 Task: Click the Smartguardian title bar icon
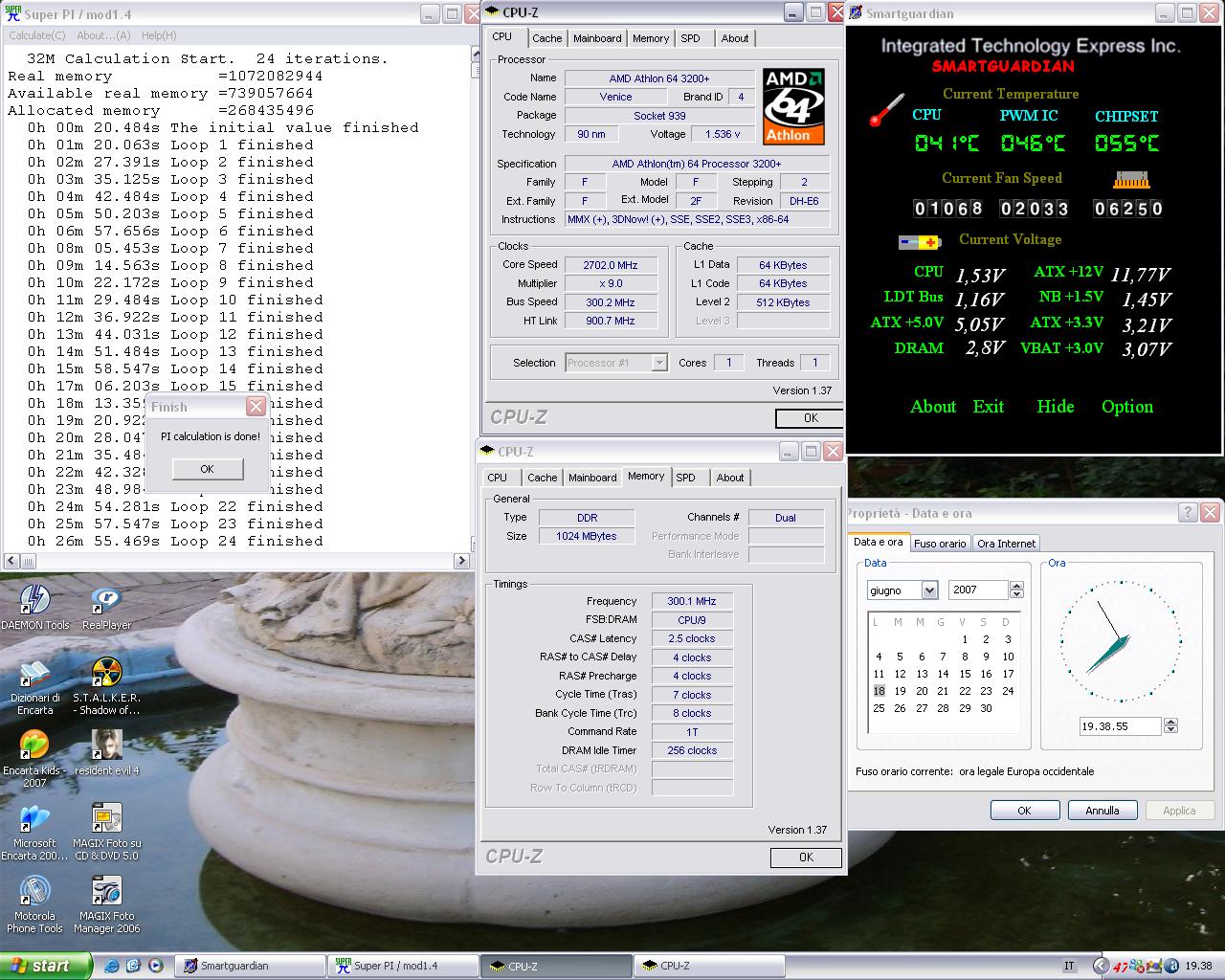[857, 13]
